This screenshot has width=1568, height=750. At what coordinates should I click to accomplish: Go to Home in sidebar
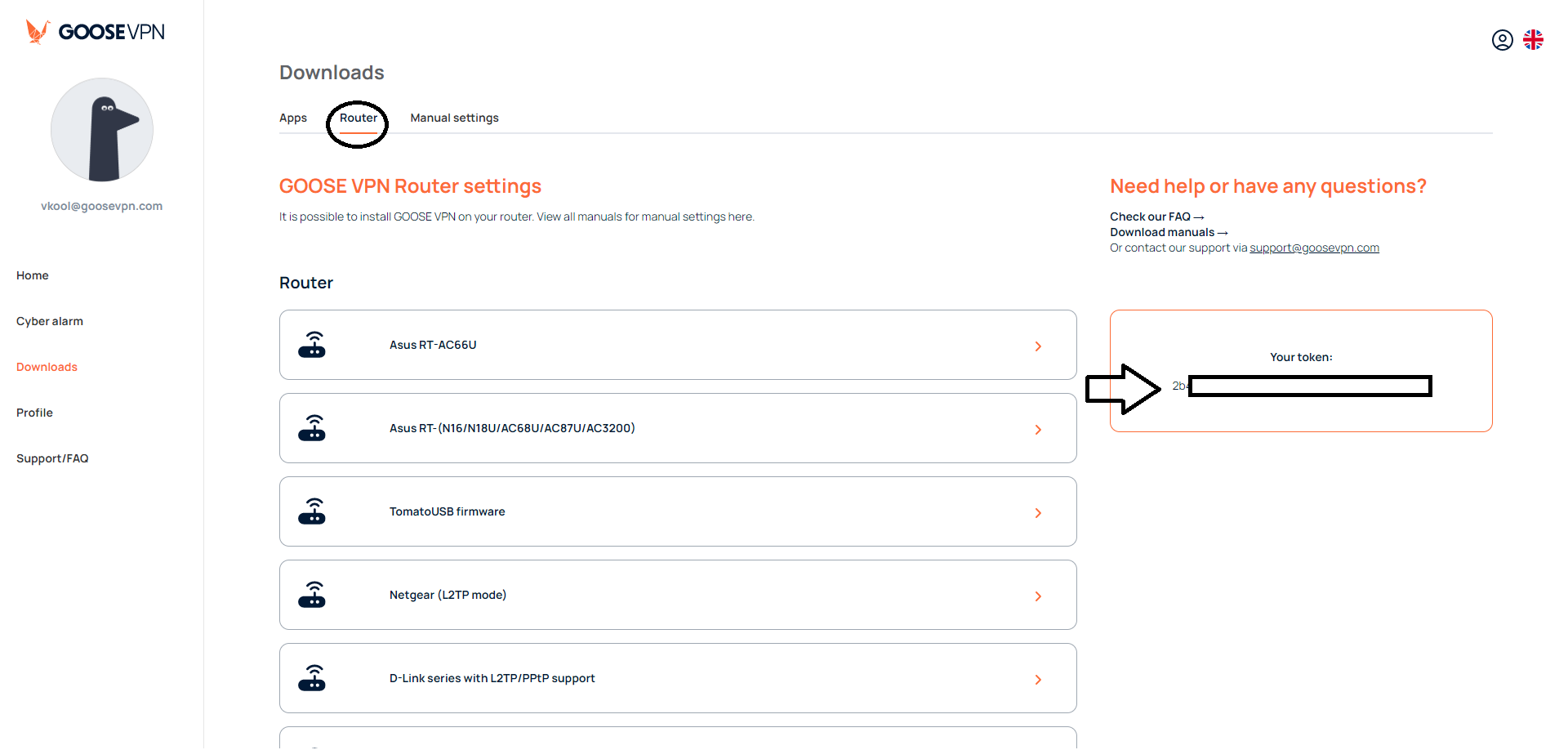(x=33, y=275)
